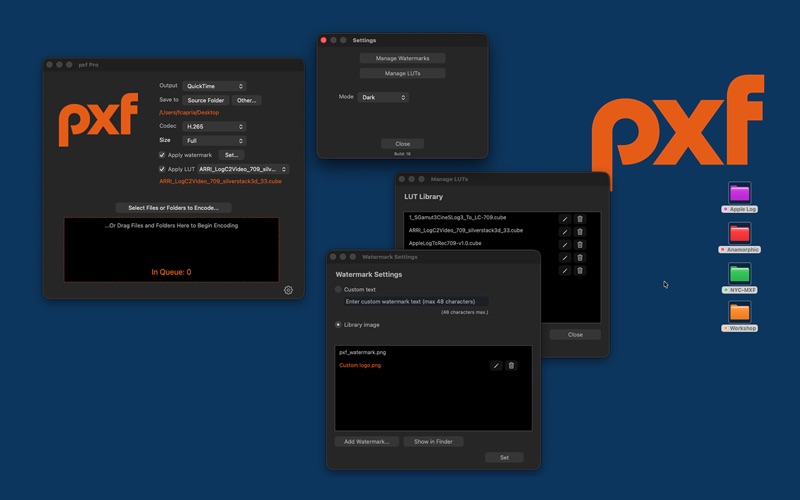Select 1_SGamut3CineSLog3_To_LC-709.cube in LUT Library
The height and width of the screenshot is (500, 800).
pos(457,217)
